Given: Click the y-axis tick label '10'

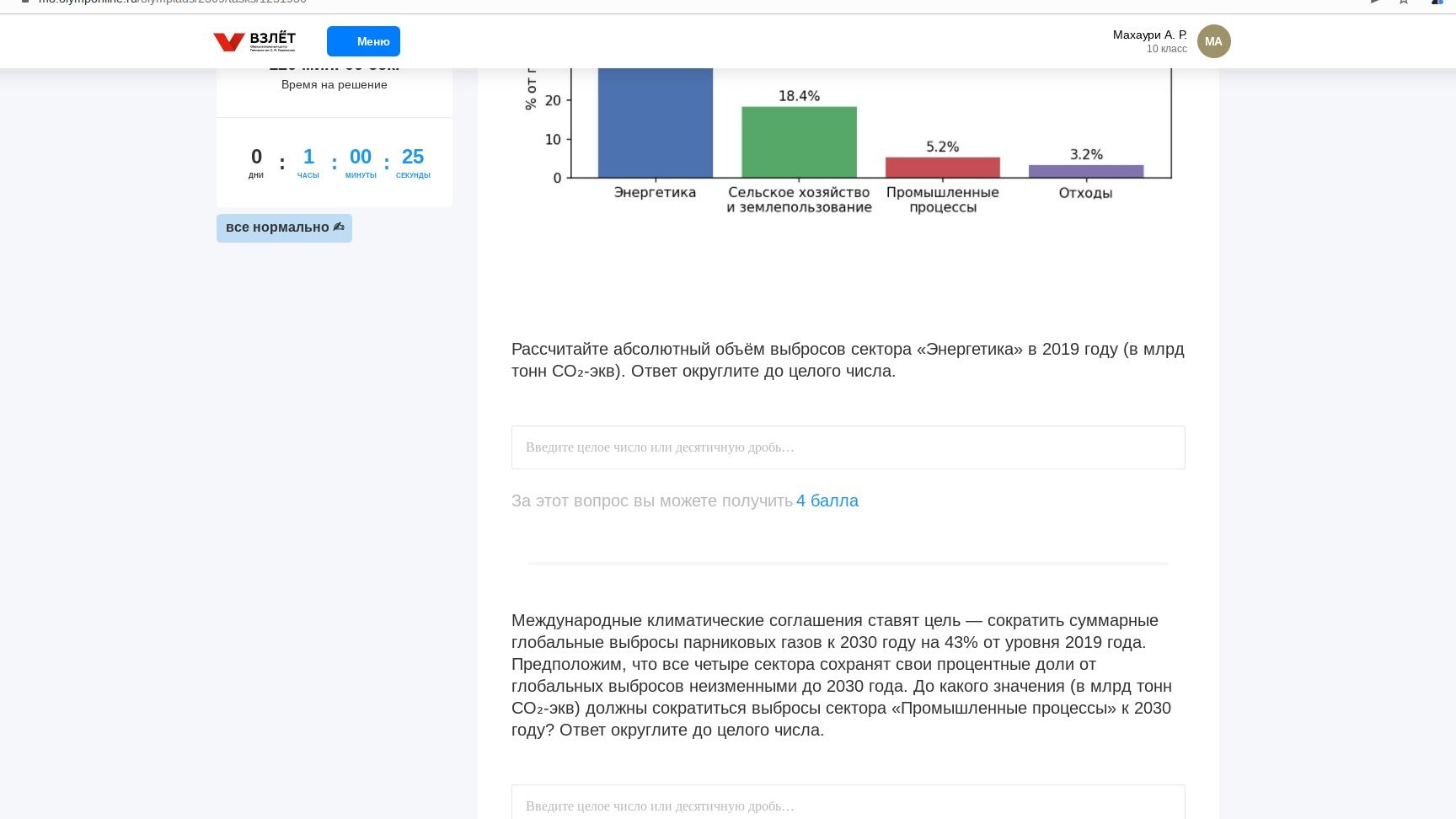Looking at the screenshot, I should click(x=553, y=139).
